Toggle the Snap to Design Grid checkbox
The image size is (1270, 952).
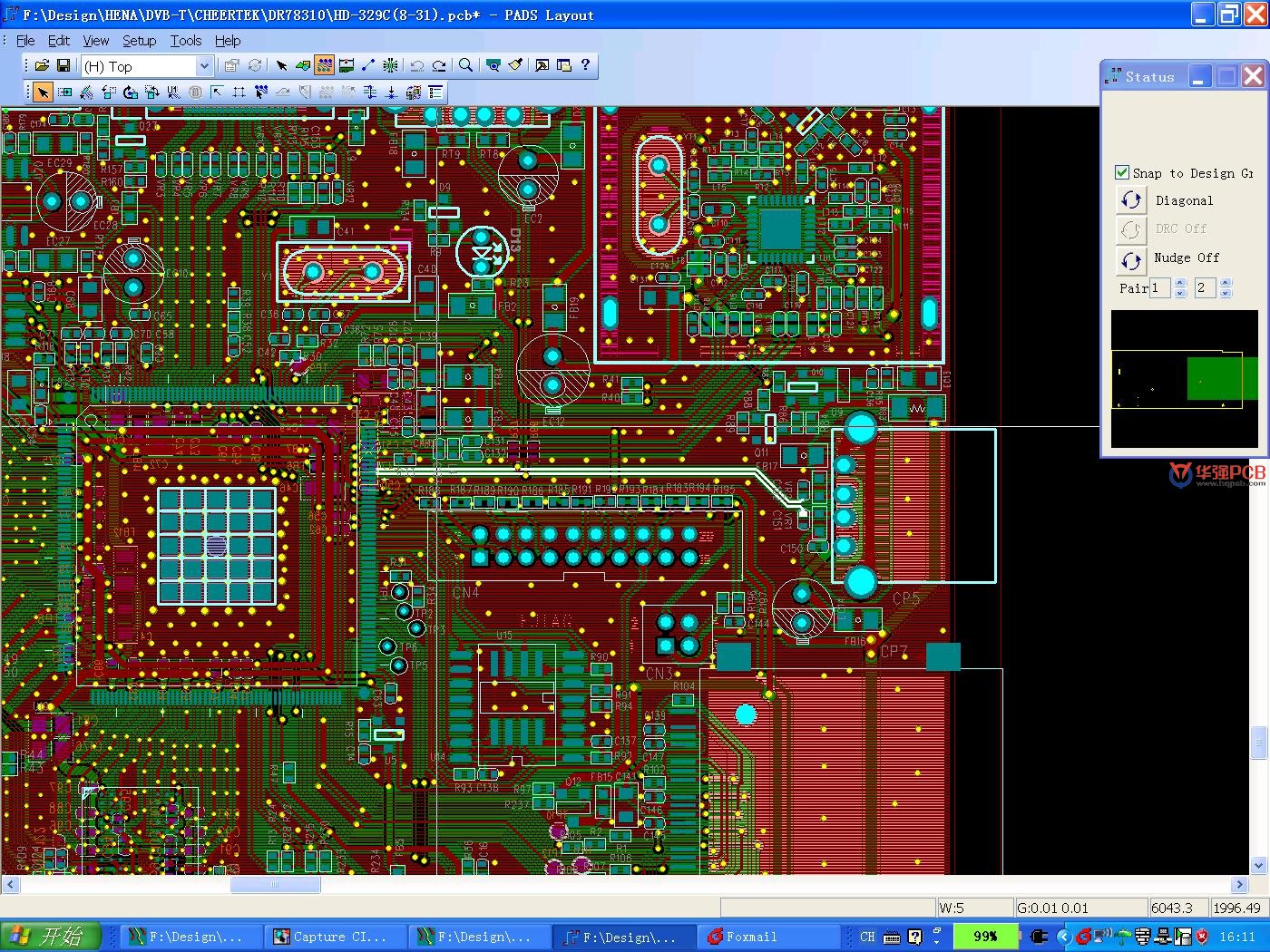click(x=1122, y=172)
